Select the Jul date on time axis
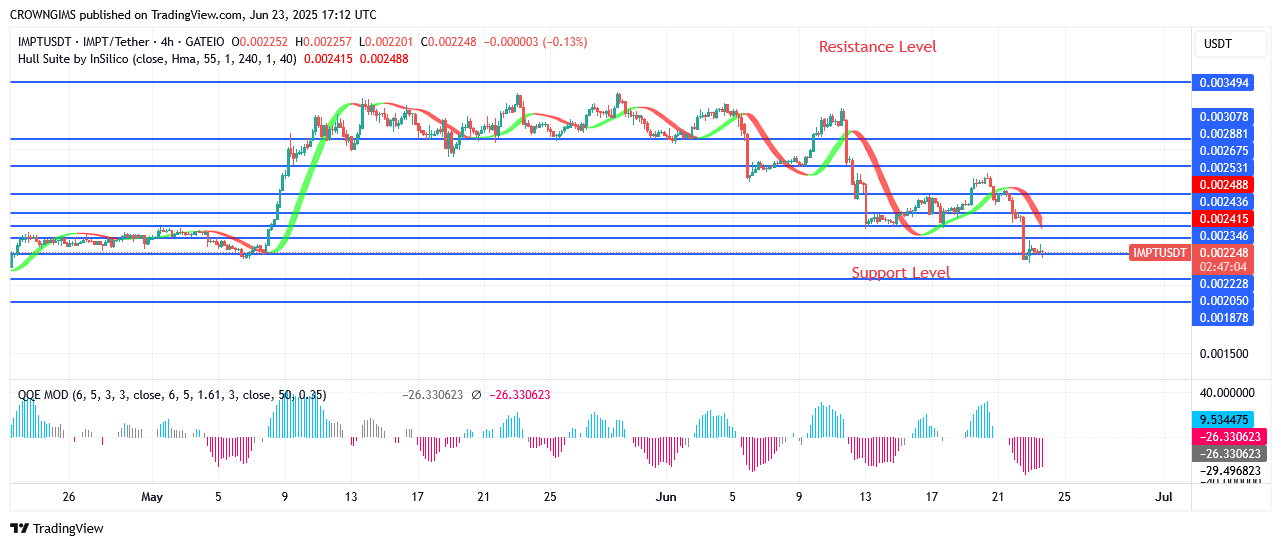This screenshot has height=546, width=1281. (x=1163, y=496)
